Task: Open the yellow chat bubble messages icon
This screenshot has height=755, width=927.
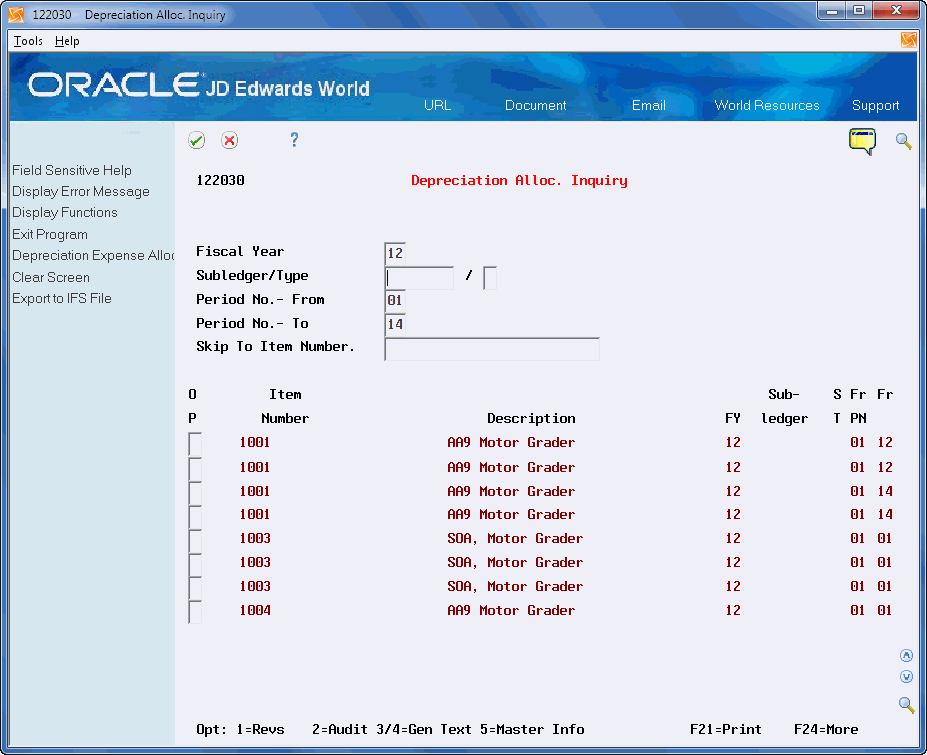Action: coord(863,141)
